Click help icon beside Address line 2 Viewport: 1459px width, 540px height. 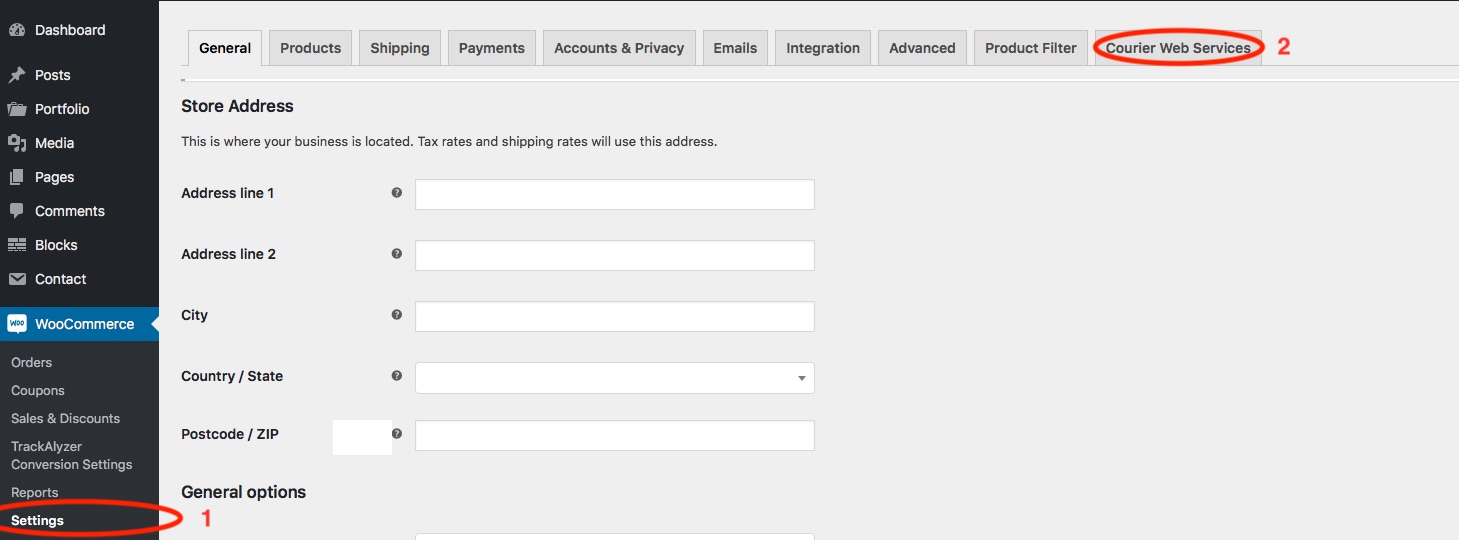click(397, 254)
